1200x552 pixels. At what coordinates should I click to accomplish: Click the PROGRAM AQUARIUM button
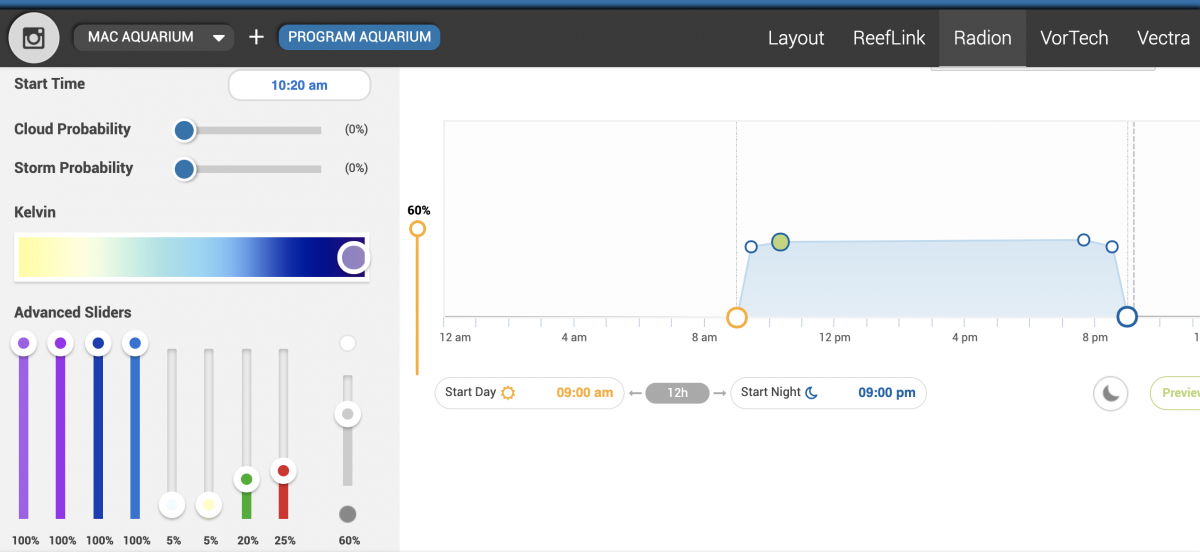pos(359,37)
